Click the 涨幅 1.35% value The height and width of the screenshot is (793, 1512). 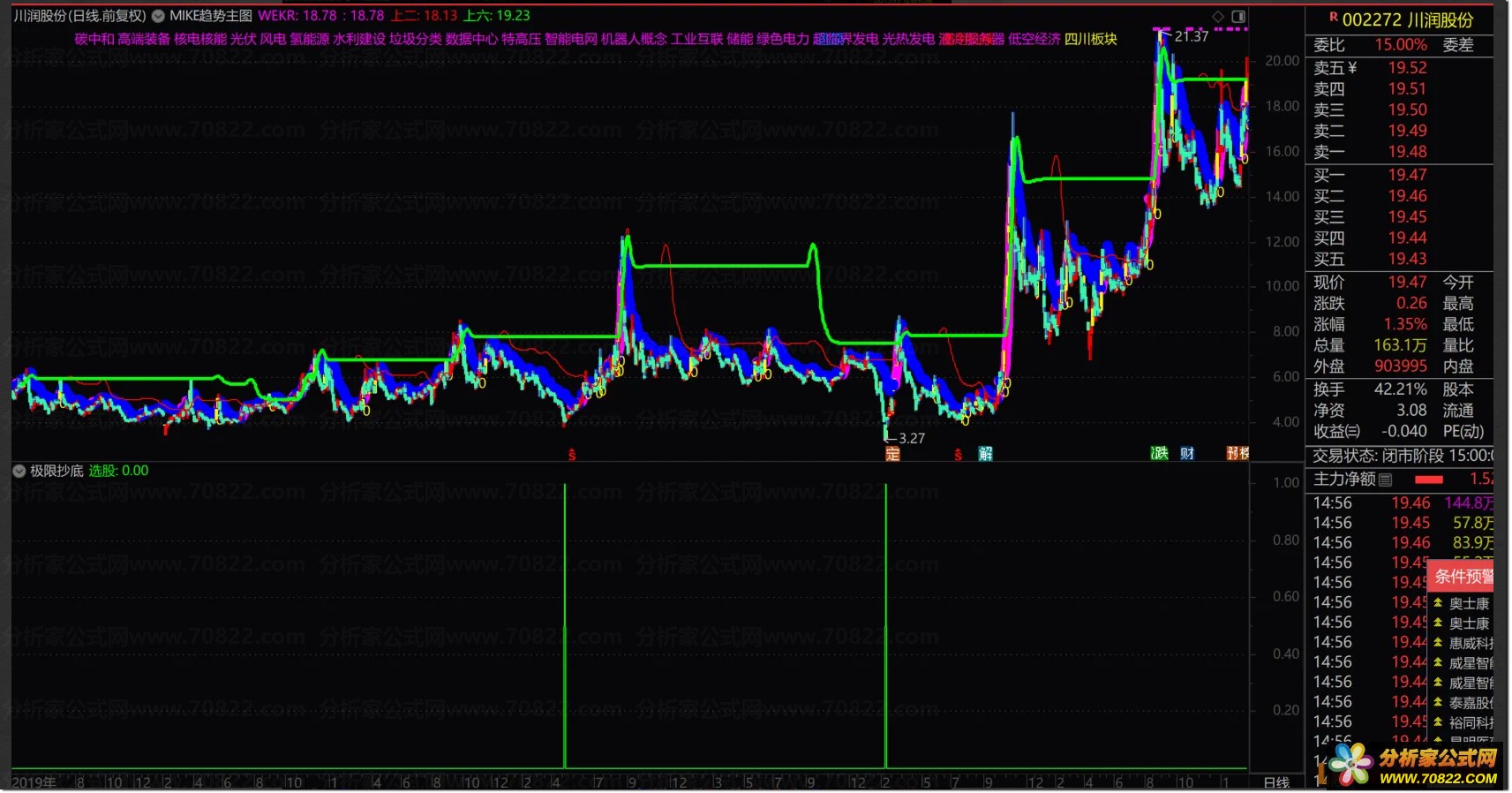pos(1405,324)
